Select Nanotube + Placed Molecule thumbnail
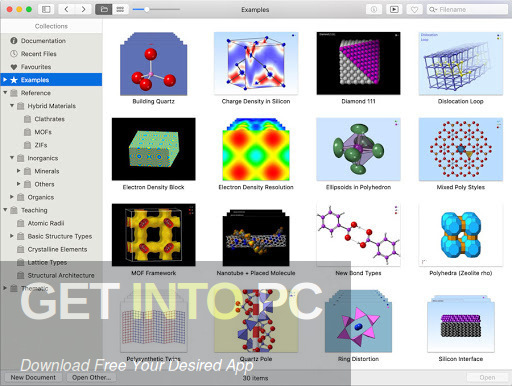This screenshot has width=512, height=386. pos(256,237)
